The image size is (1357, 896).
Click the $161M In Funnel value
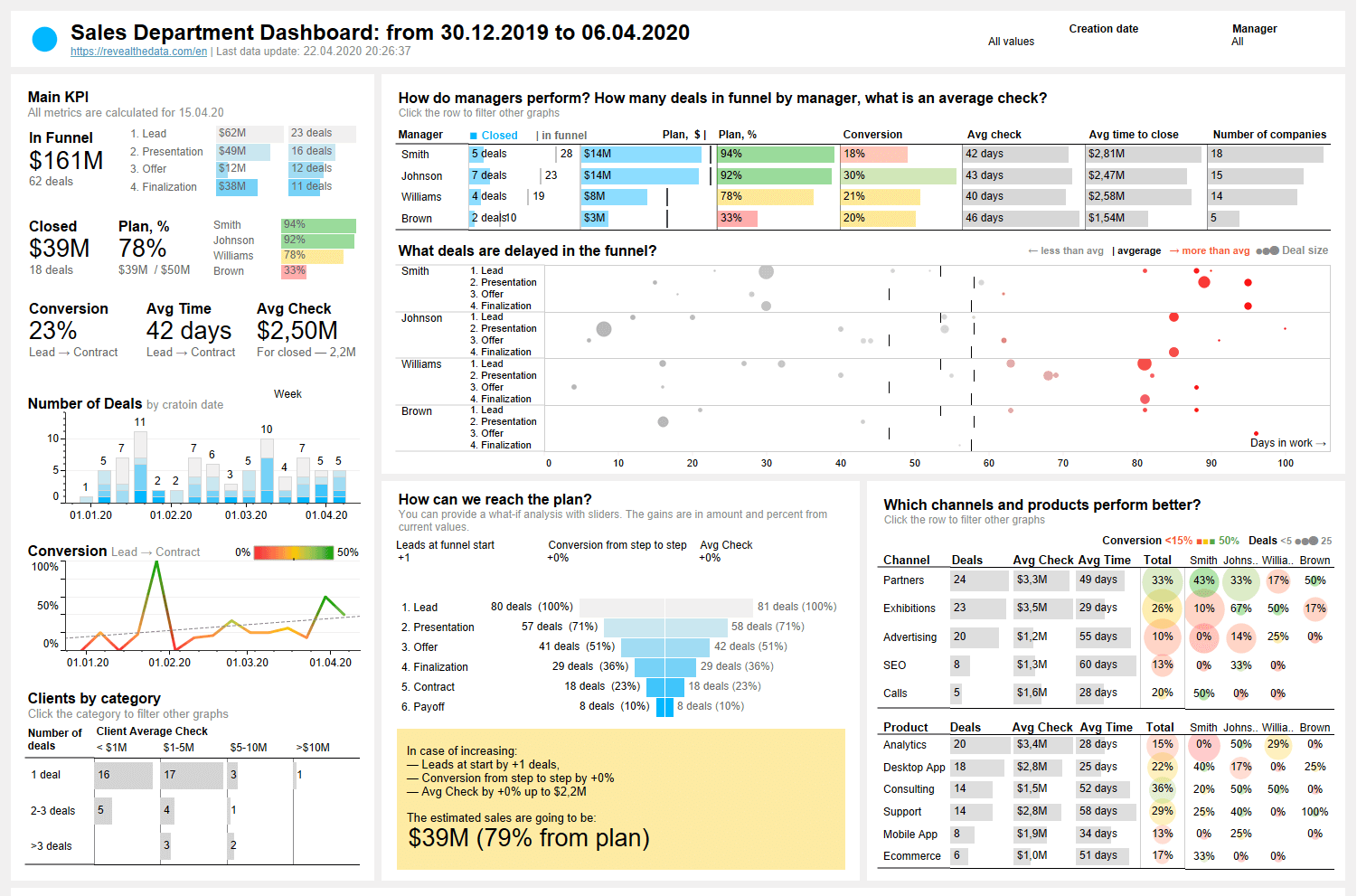click(66, 161)
